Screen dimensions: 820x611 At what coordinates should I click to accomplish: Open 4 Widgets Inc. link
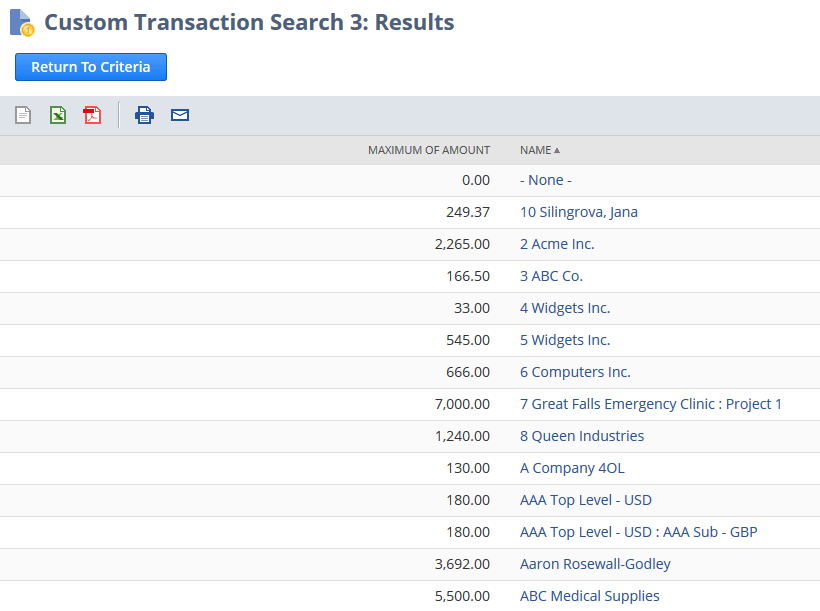(x=565, y=308)
